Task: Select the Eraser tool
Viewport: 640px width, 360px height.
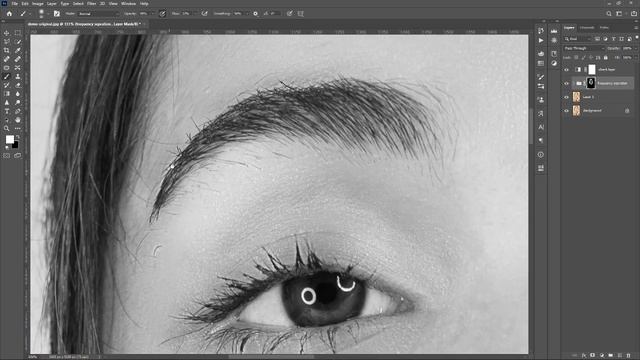Action: tap(18, 85)
